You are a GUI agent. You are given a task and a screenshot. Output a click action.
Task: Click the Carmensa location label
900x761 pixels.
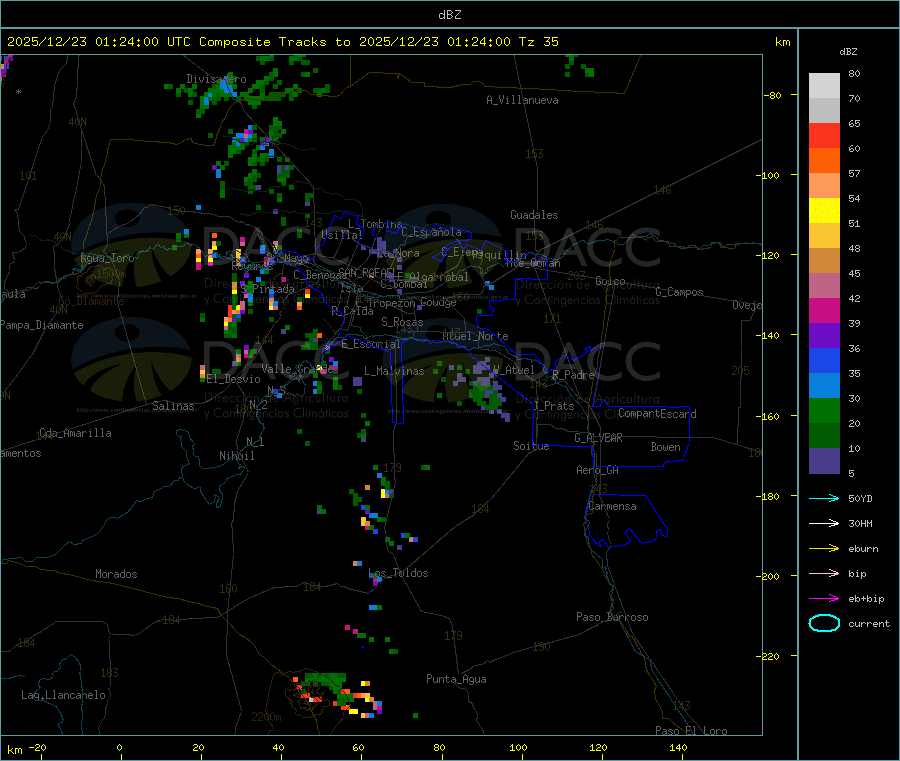(612, 506)
